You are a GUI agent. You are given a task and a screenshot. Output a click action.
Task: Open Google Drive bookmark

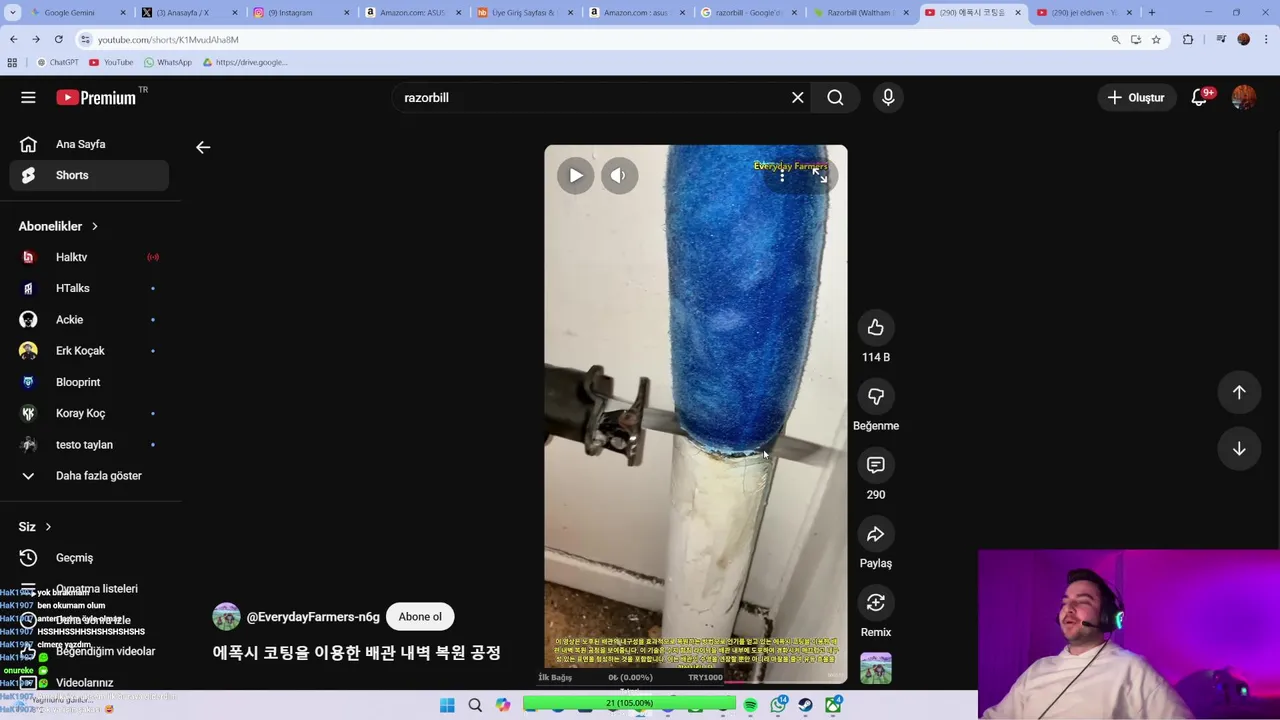(x=245, y=62)
